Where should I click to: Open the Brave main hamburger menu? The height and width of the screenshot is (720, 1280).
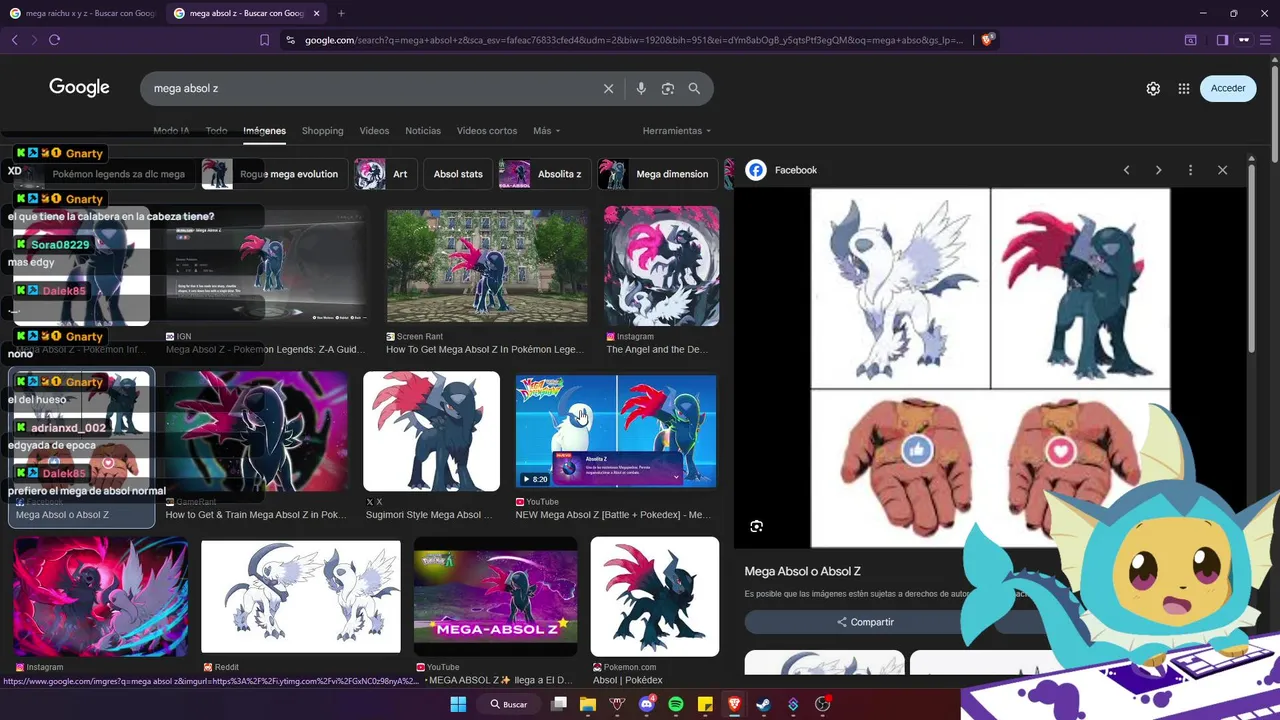(x=1265, y=40)
